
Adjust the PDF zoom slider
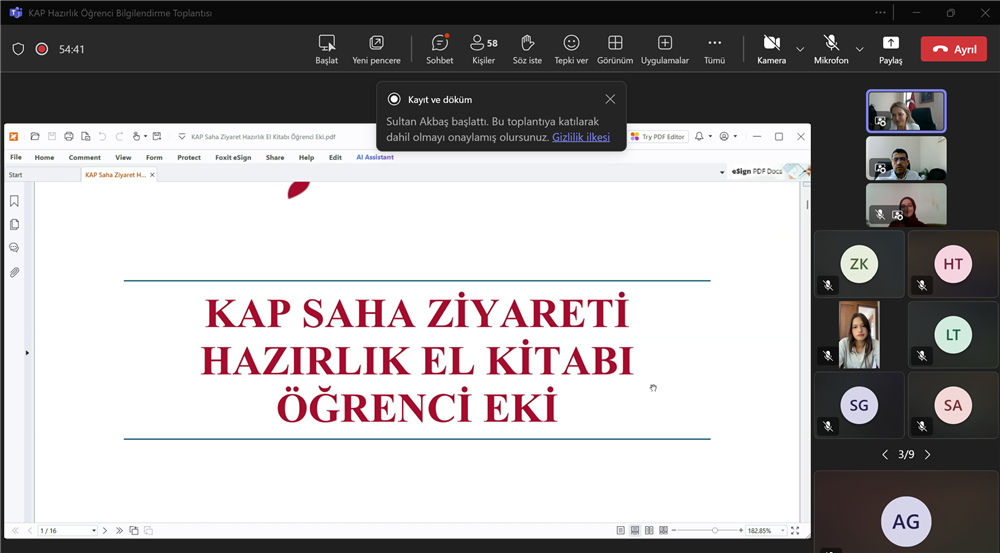(714, 530)
